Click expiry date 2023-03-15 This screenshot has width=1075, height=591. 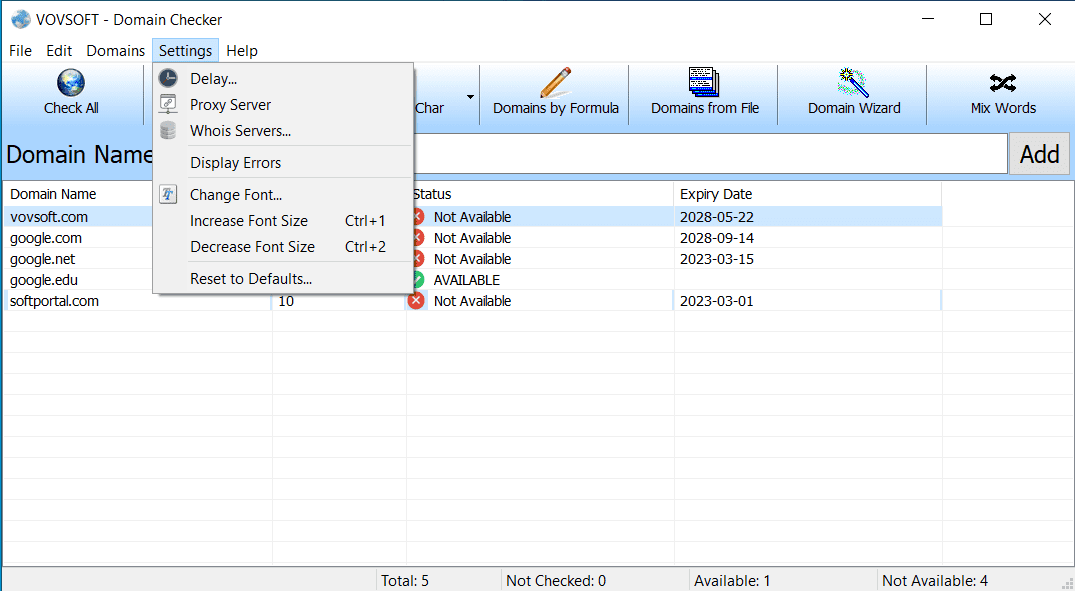pos(716,259)
